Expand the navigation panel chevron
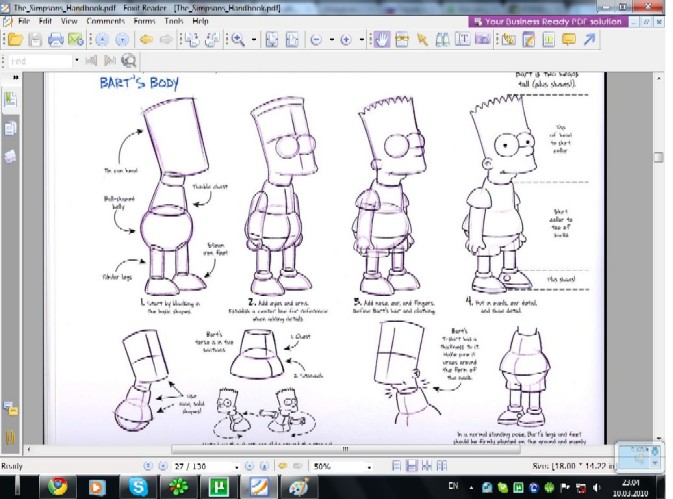 pos(16,77)
